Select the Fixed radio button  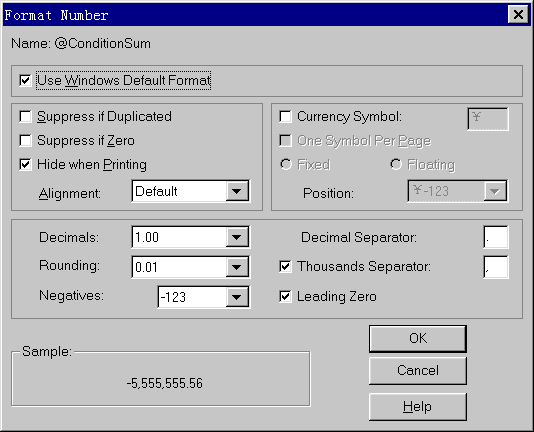pyautogui.click(x=286, y=165)
